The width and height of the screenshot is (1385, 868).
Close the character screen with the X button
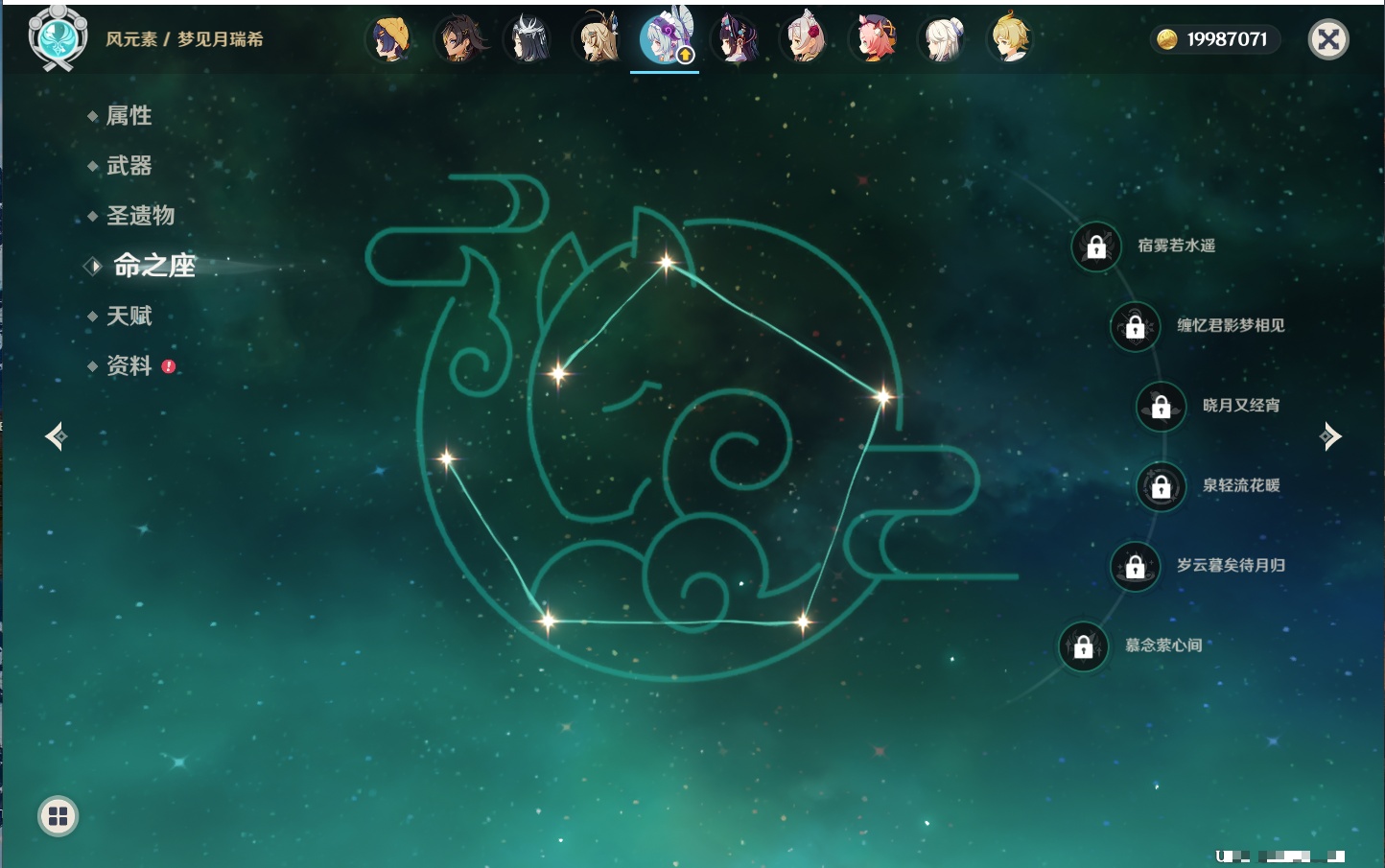coord(1328,39)
